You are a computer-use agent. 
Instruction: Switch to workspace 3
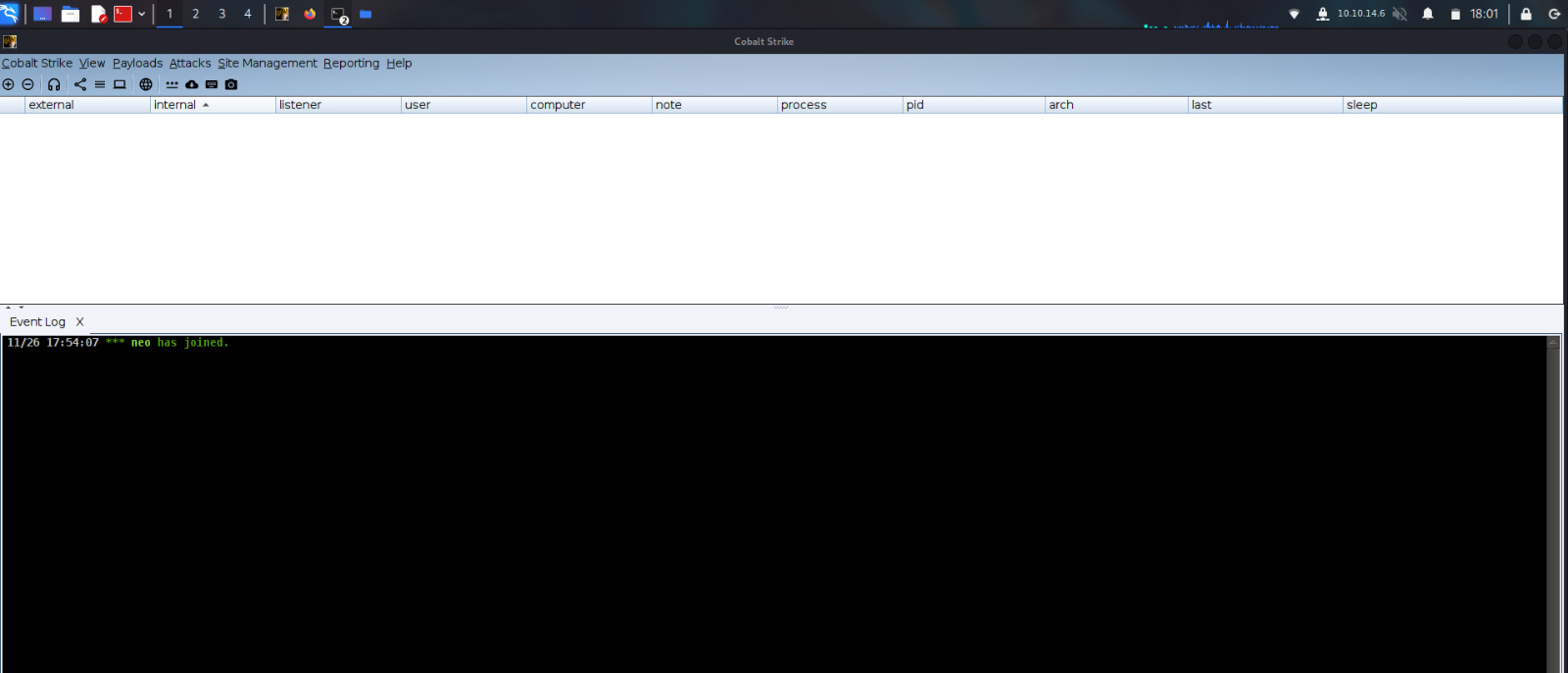click(x=222, y=14)
